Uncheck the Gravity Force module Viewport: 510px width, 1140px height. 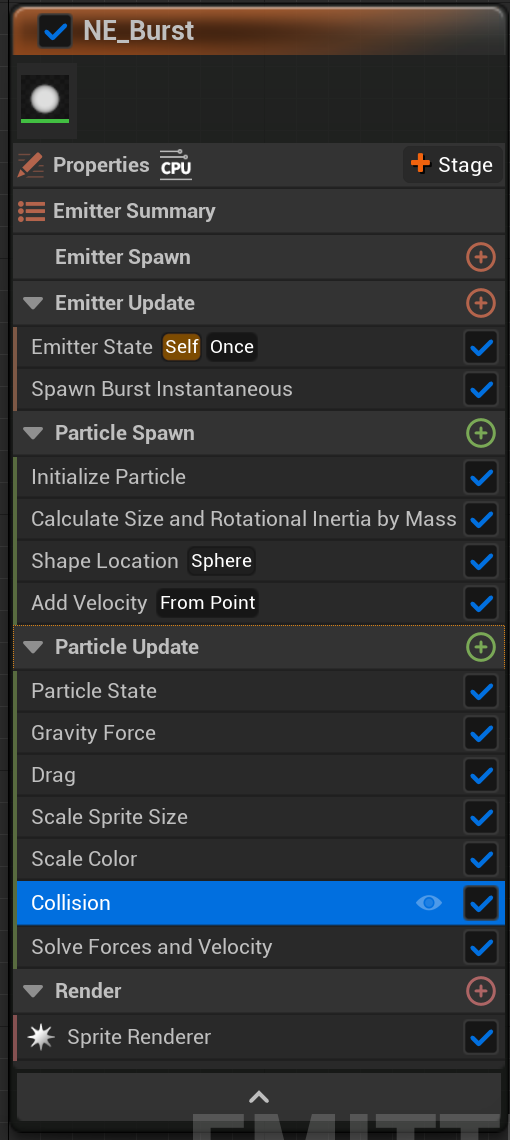coord(481,733)
